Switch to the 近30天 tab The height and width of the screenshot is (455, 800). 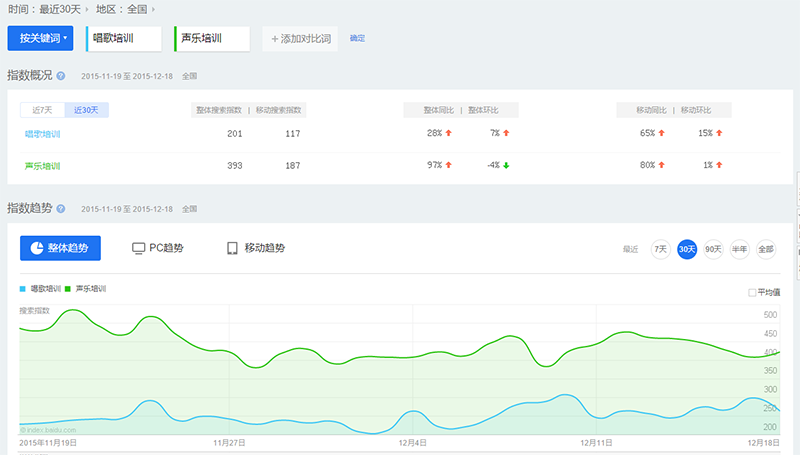(86, 110)
